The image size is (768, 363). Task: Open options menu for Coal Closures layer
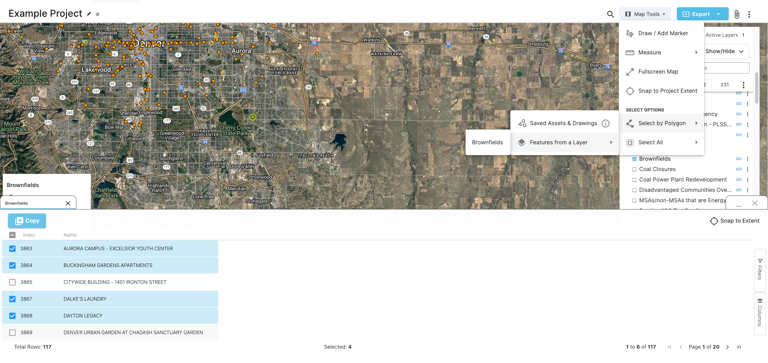coord(747,169)
